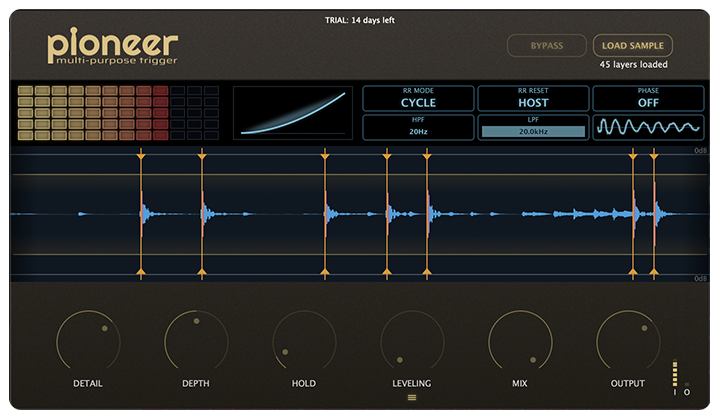Click the LEVELING knob

[412, 342]
